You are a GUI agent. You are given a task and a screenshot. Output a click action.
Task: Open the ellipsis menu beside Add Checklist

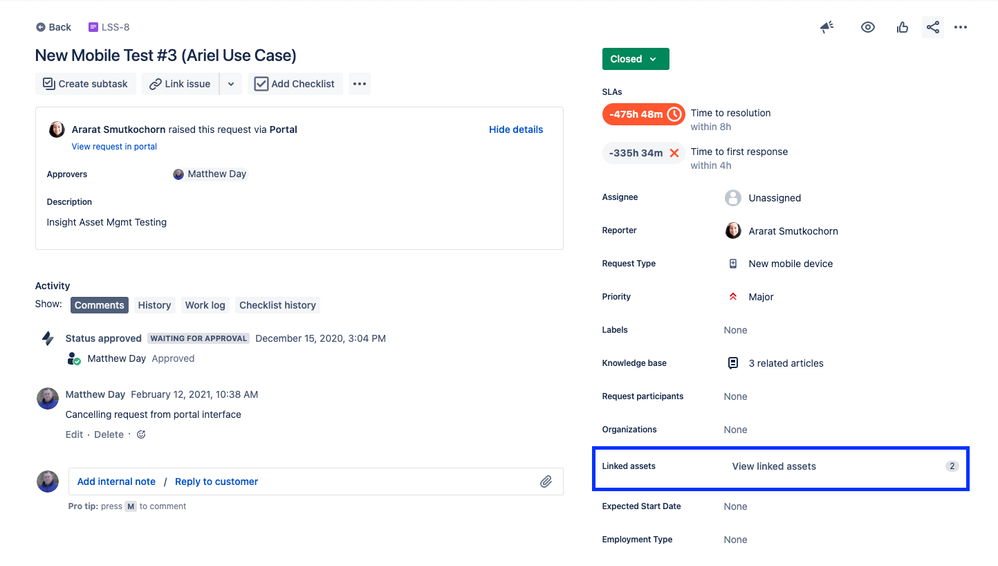pyautogui.click(x=360, y=84)
